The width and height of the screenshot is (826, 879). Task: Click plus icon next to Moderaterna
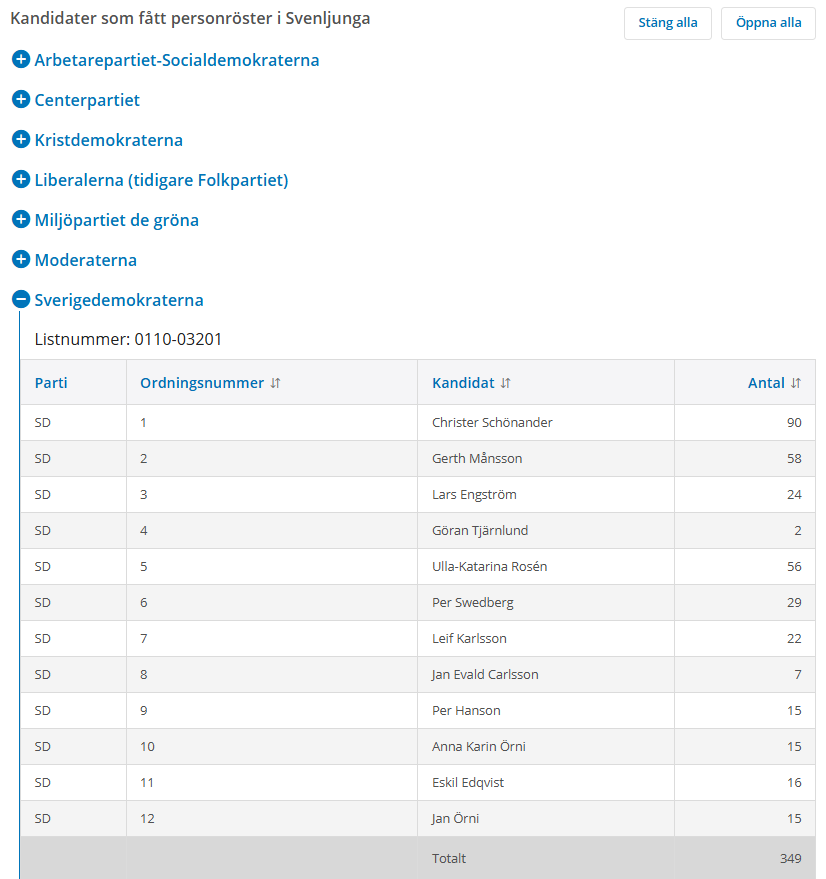(20, 260)
